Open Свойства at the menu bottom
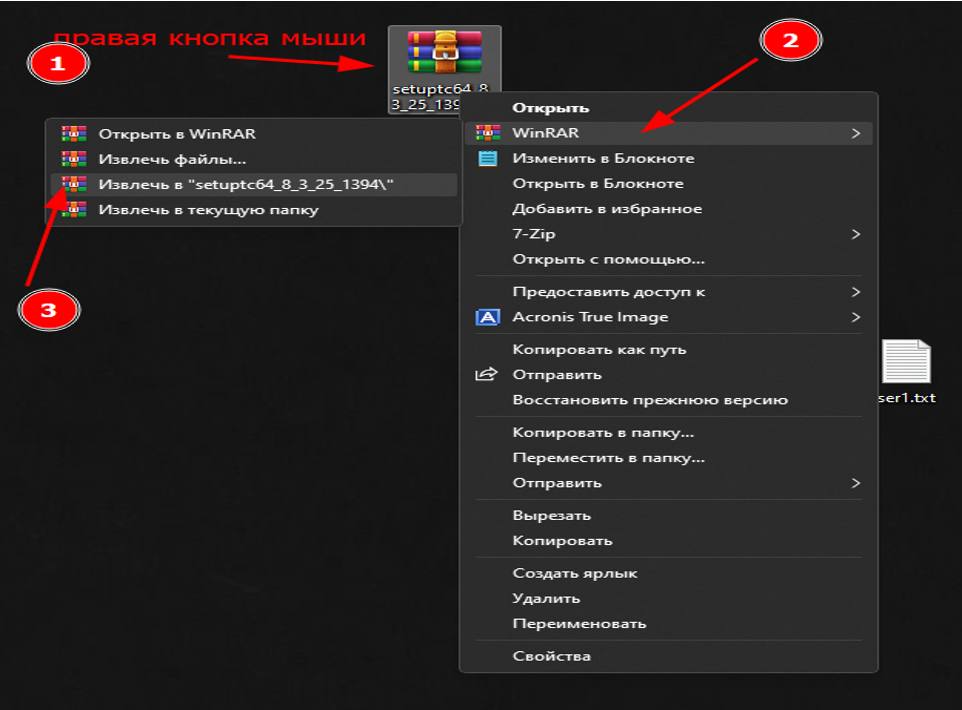 click(x=669, y=656)
